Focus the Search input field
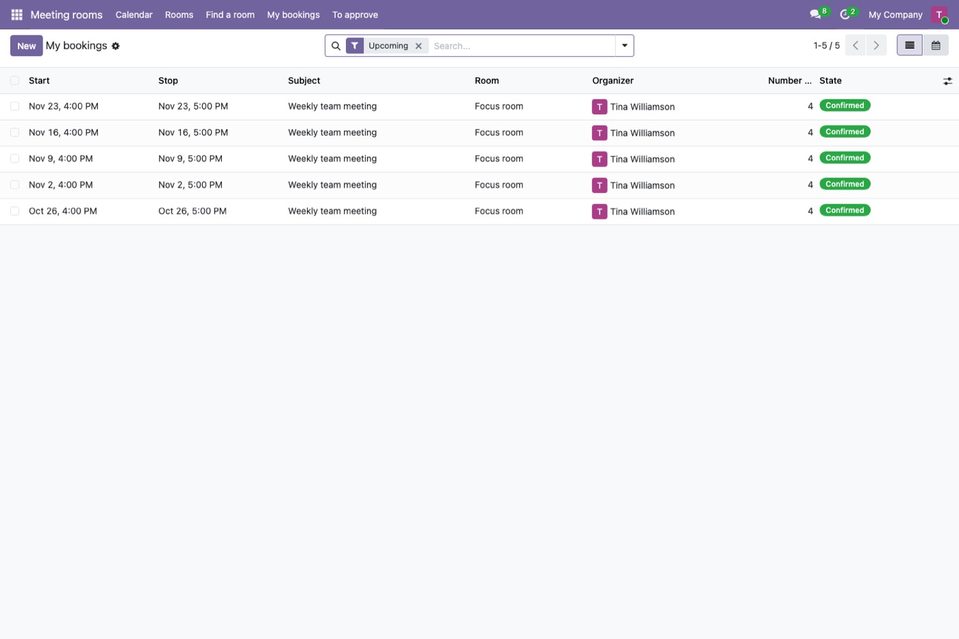Image resolution: width=959 pixels, height=639 pixels. (522, 46)
